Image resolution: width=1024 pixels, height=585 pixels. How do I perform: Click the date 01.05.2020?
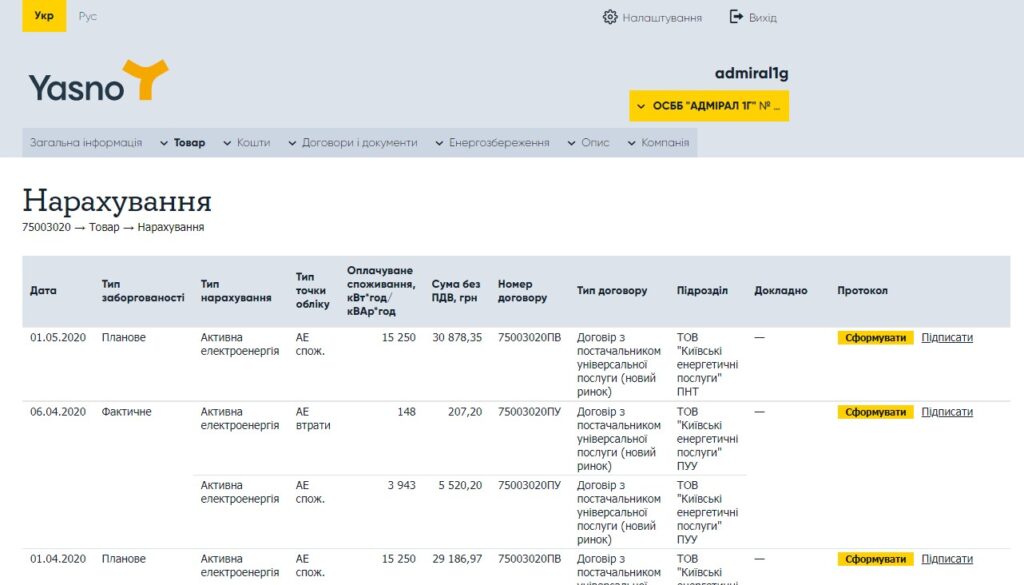pyautogui.click(x=58, y=338)
